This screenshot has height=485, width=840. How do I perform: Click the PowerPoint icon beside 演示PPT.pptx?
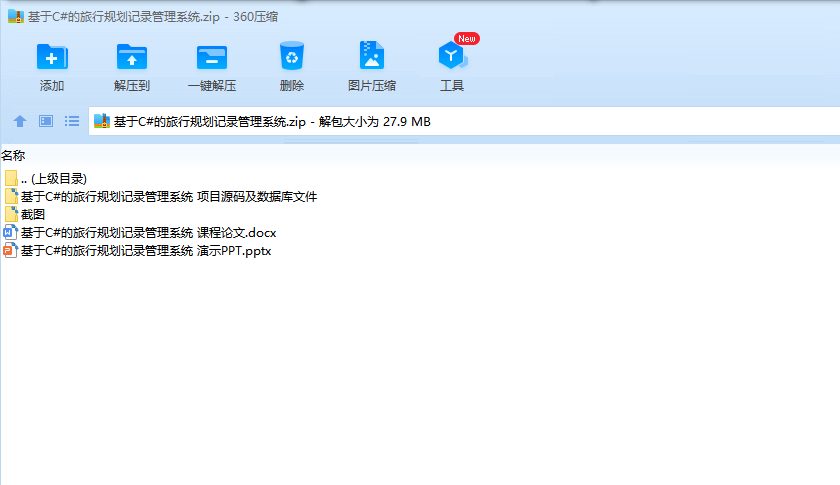coord(11,250)
